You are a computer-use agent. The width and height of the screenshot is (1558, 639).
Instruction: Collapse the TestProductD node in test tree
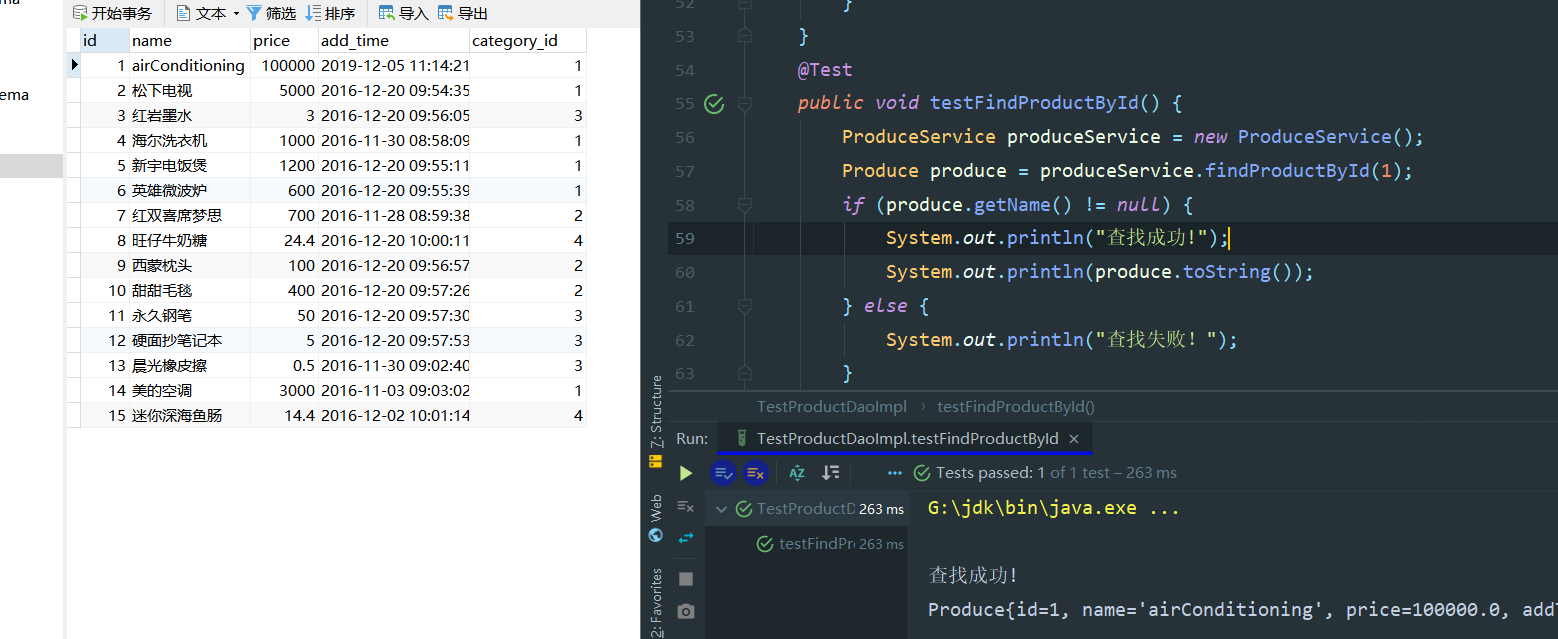(x=721, y=509)
